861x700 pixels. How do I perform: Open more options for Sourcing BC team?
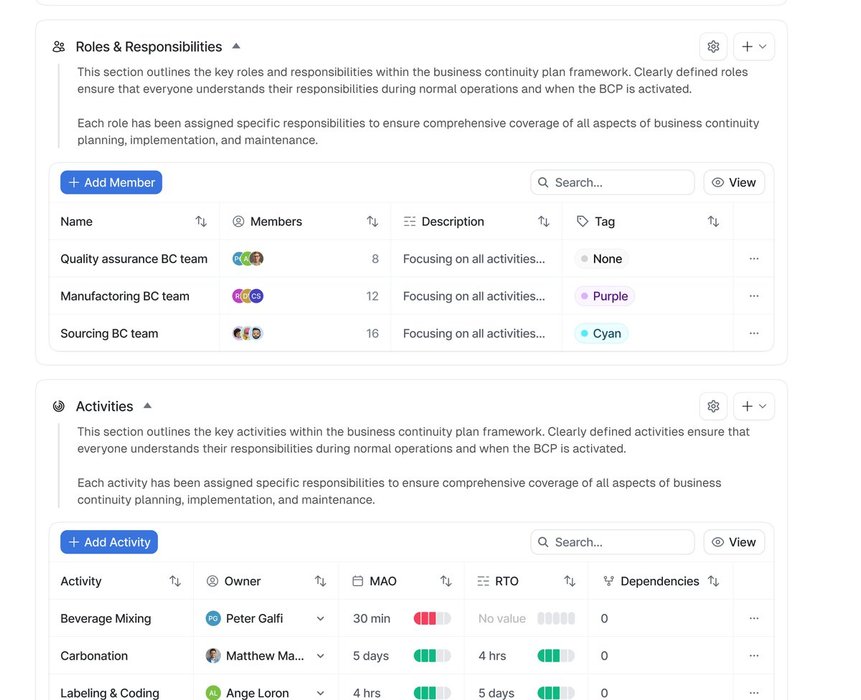point(754,334)
